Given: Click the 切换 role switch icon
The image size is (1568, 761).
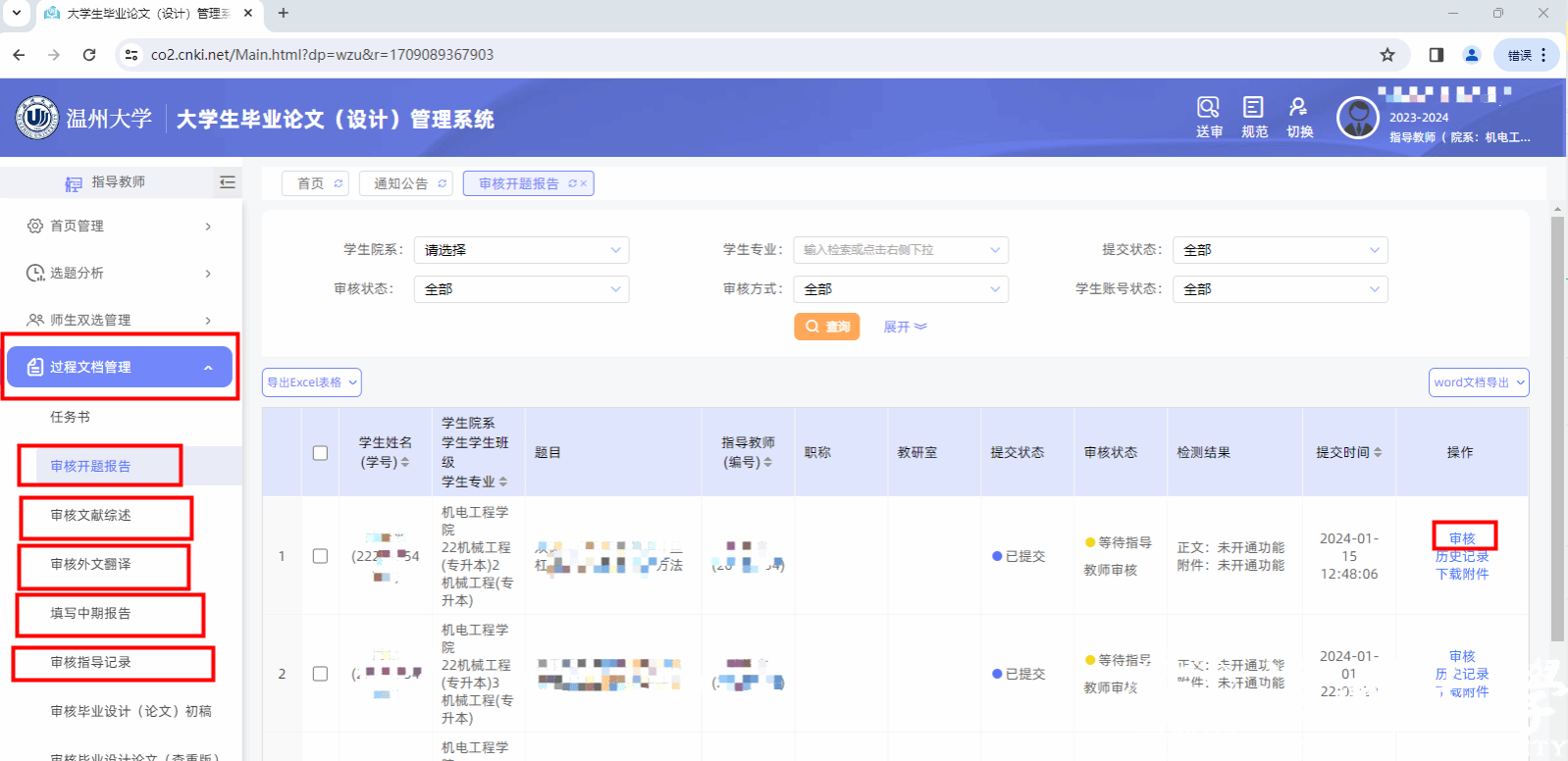Looking at the screenshot, I should 1298,108.
